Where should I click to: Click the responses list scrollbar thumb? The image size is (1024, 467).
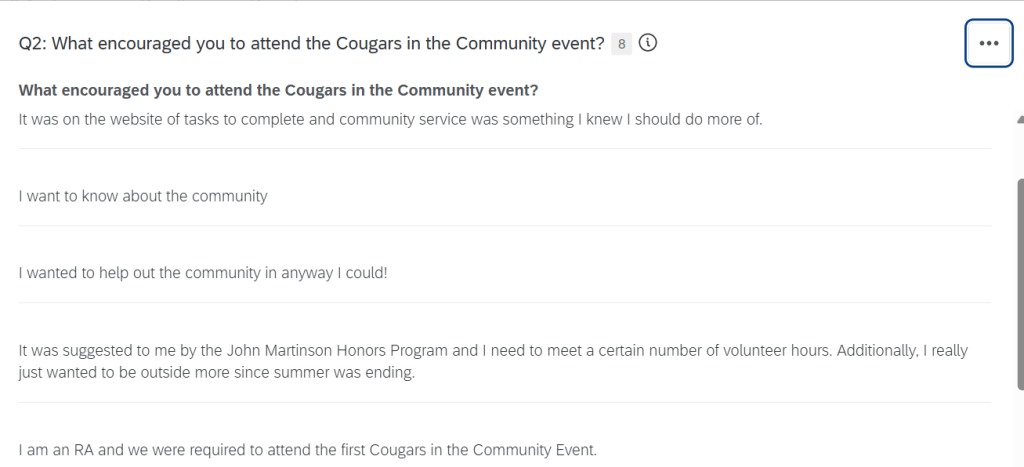[1019, 280]
